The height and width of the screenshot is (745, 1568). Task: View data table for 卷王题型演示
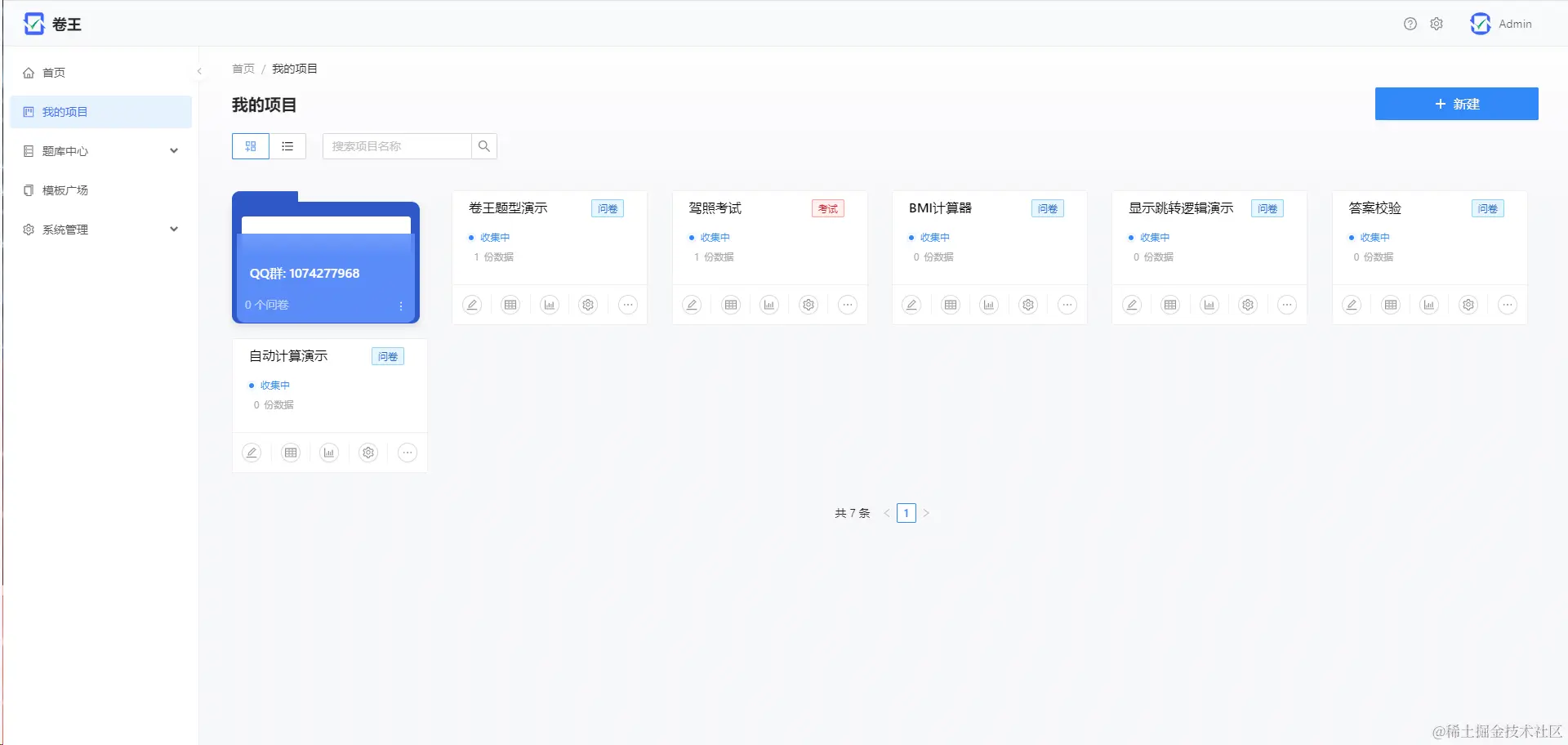pos(510,305)
